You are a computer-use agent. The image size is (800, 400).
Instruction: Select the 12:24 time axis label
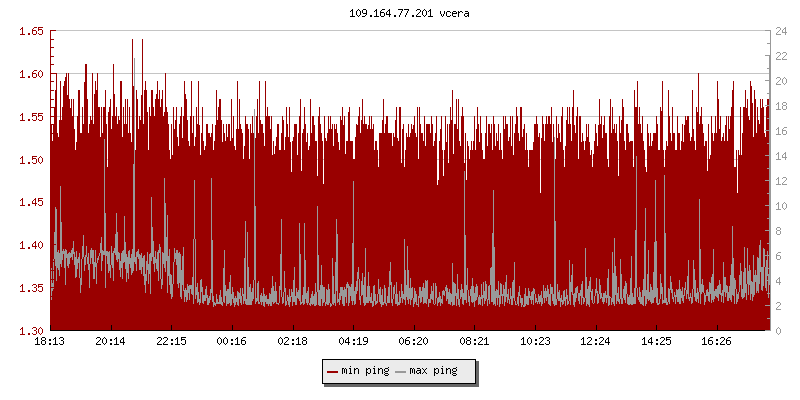coord(595,342)
